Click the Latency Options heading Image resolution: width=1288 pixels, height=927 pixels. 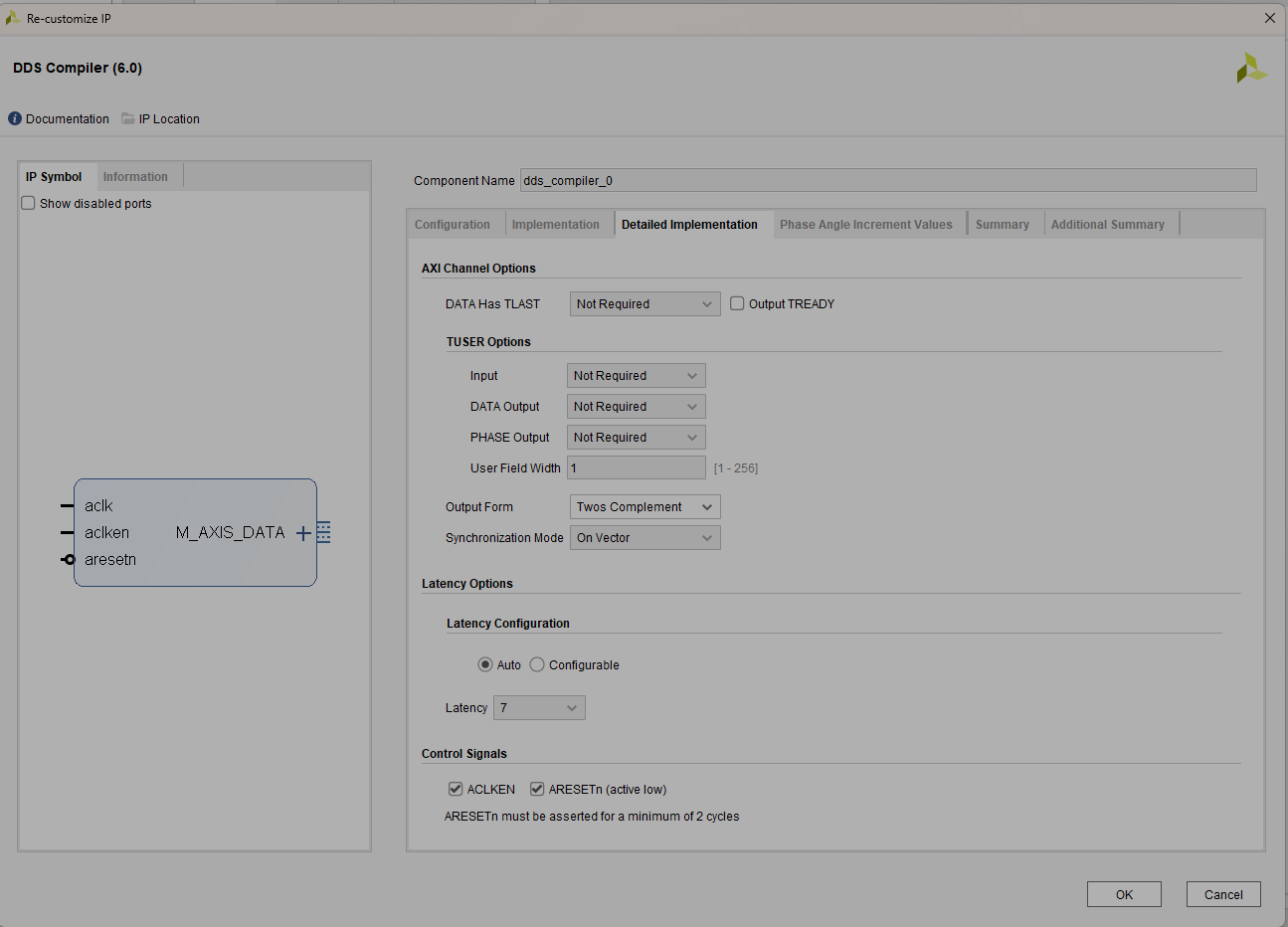coord(467,584)
